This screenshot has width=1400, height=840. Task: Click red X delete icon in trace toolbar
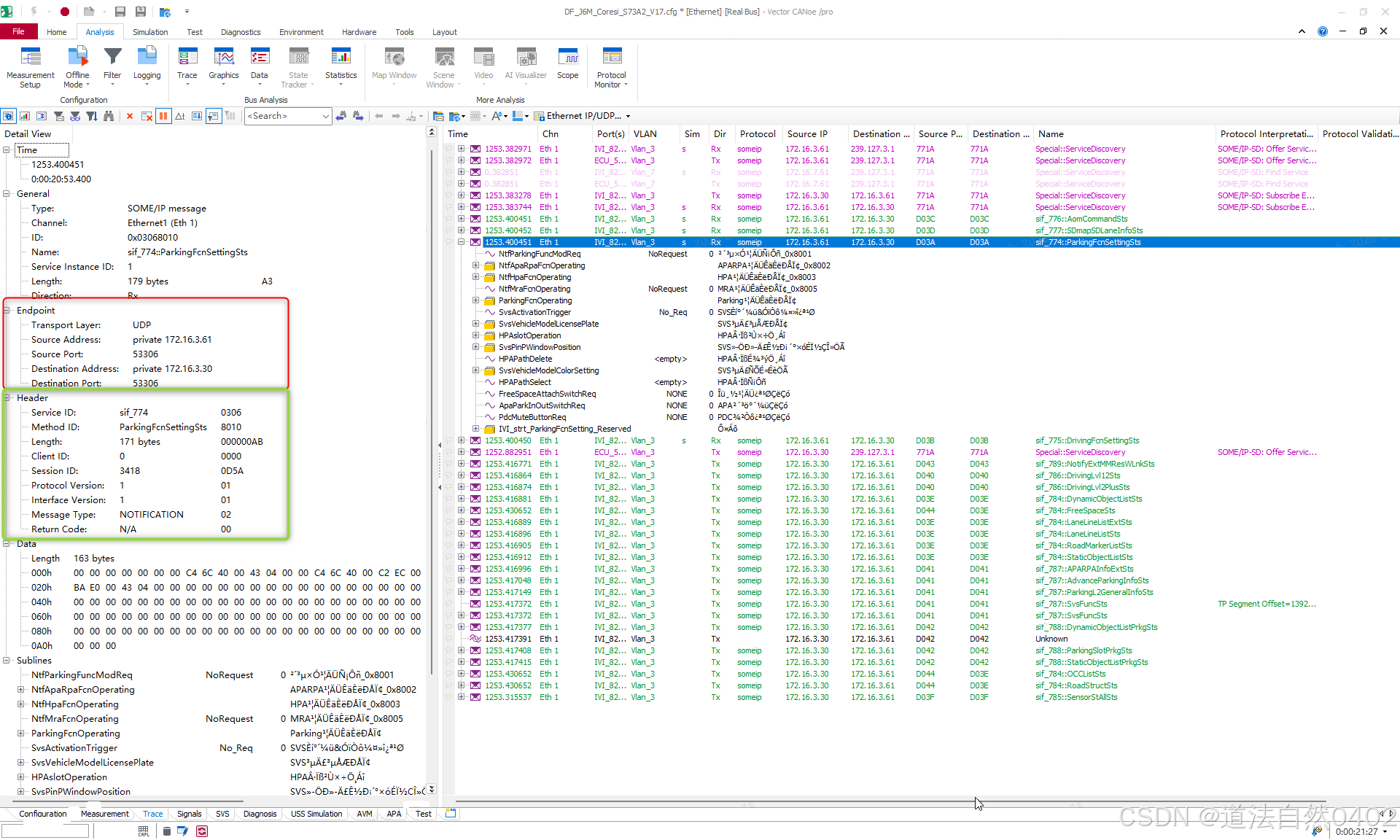(130, 116)
